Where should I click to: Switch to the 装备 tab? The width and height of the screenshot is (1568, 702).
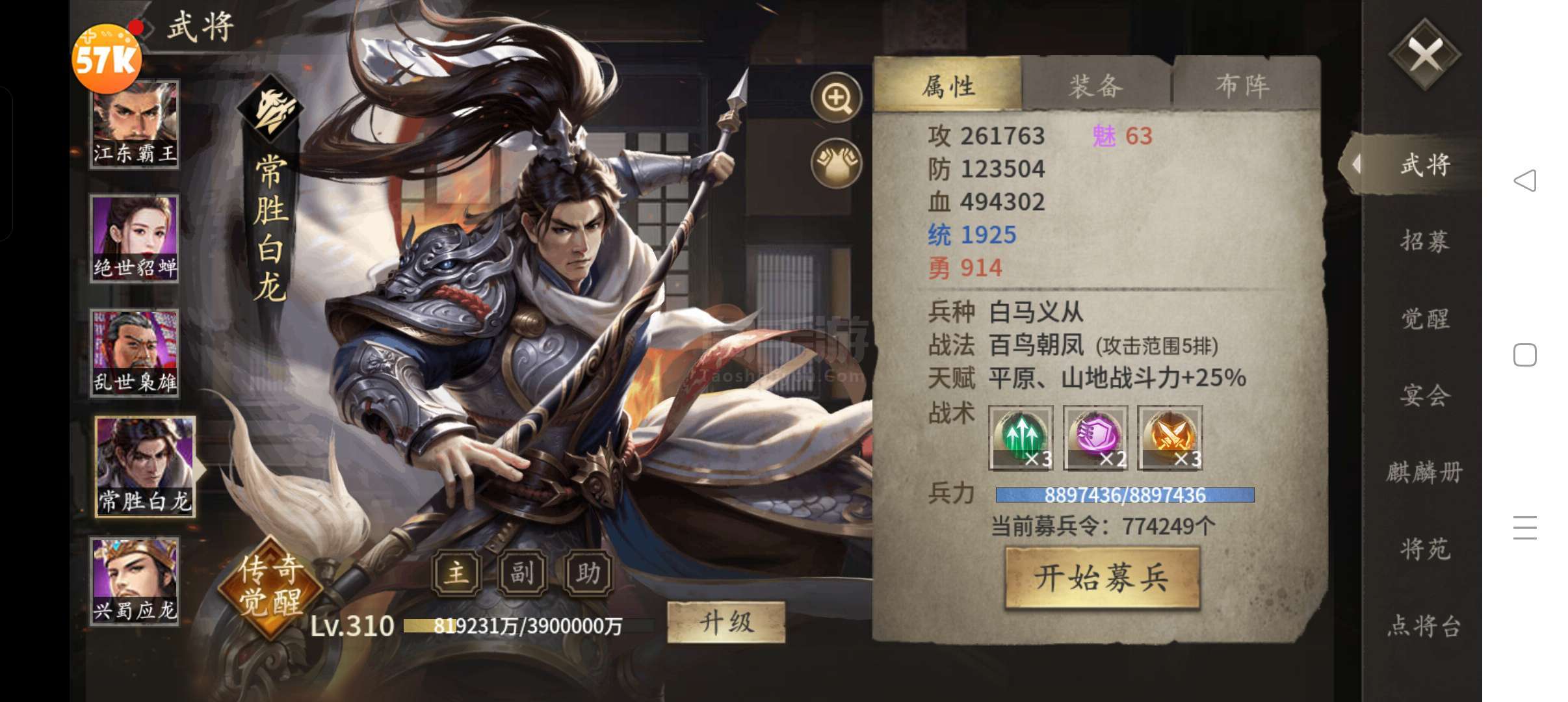tap(1096, 86)
